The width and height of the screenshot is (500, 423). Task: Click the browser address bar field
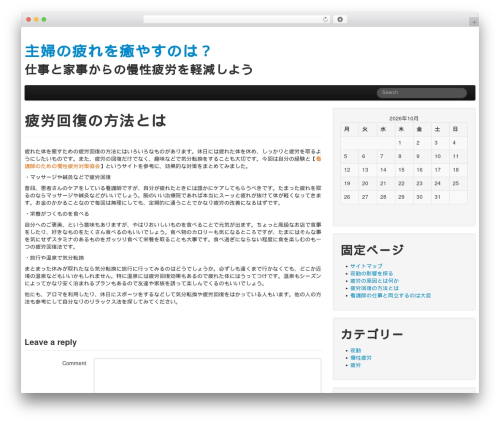point(236,19)
